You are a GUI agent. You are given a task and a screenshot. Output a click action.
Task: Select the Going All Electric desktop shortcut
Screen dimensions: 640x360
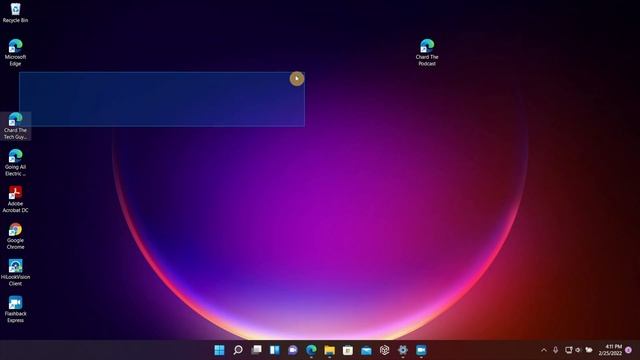(x=15, y=162)
